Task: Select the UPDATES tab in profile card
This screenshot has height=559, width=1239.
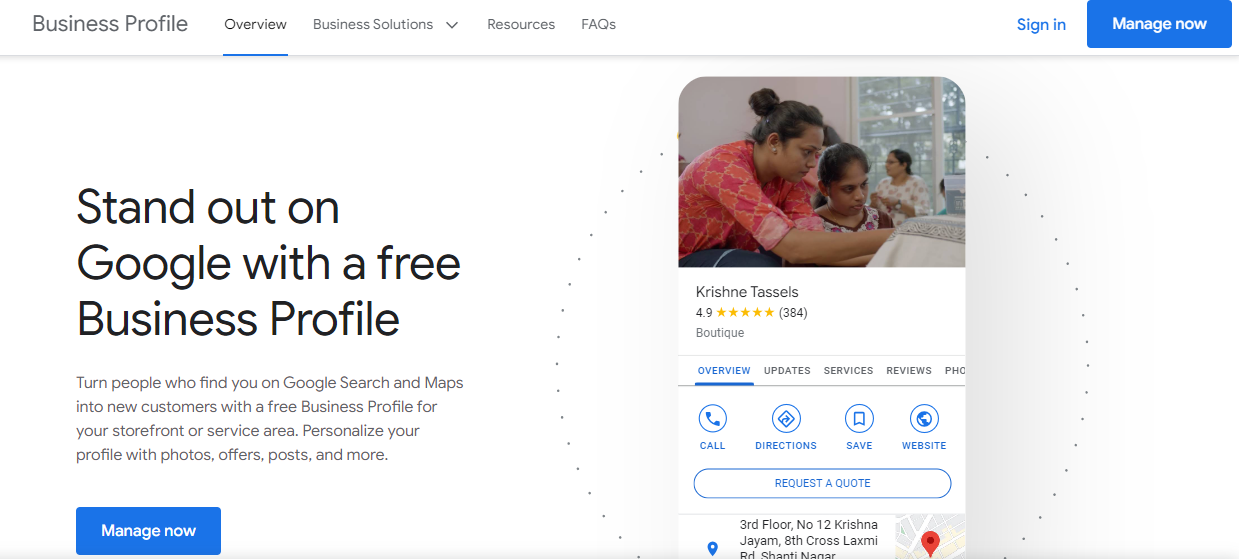Action: tap(787, 370)
